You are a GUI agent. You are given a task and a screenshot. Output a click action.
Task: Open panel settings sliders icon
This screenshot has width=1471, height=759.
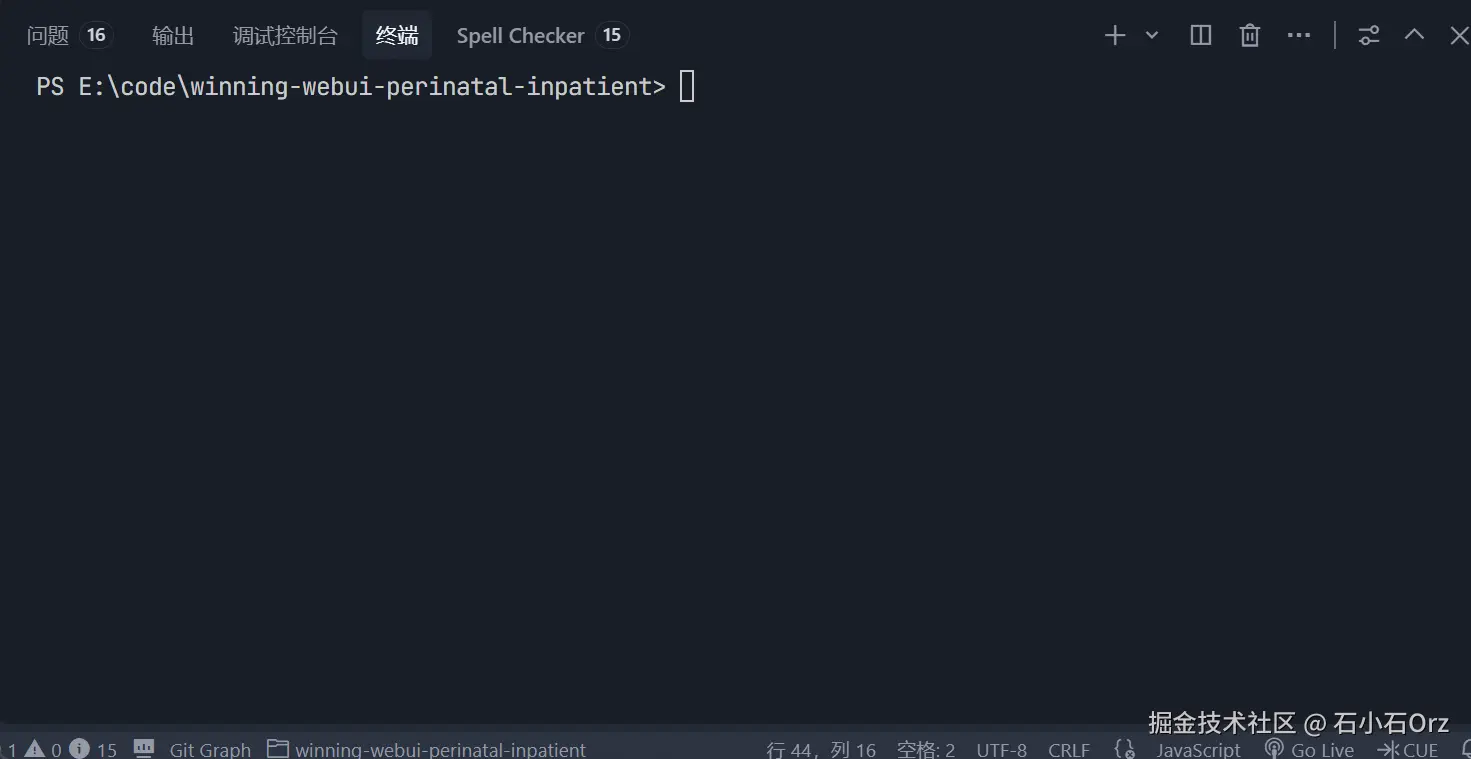[x=1369, y=36]
